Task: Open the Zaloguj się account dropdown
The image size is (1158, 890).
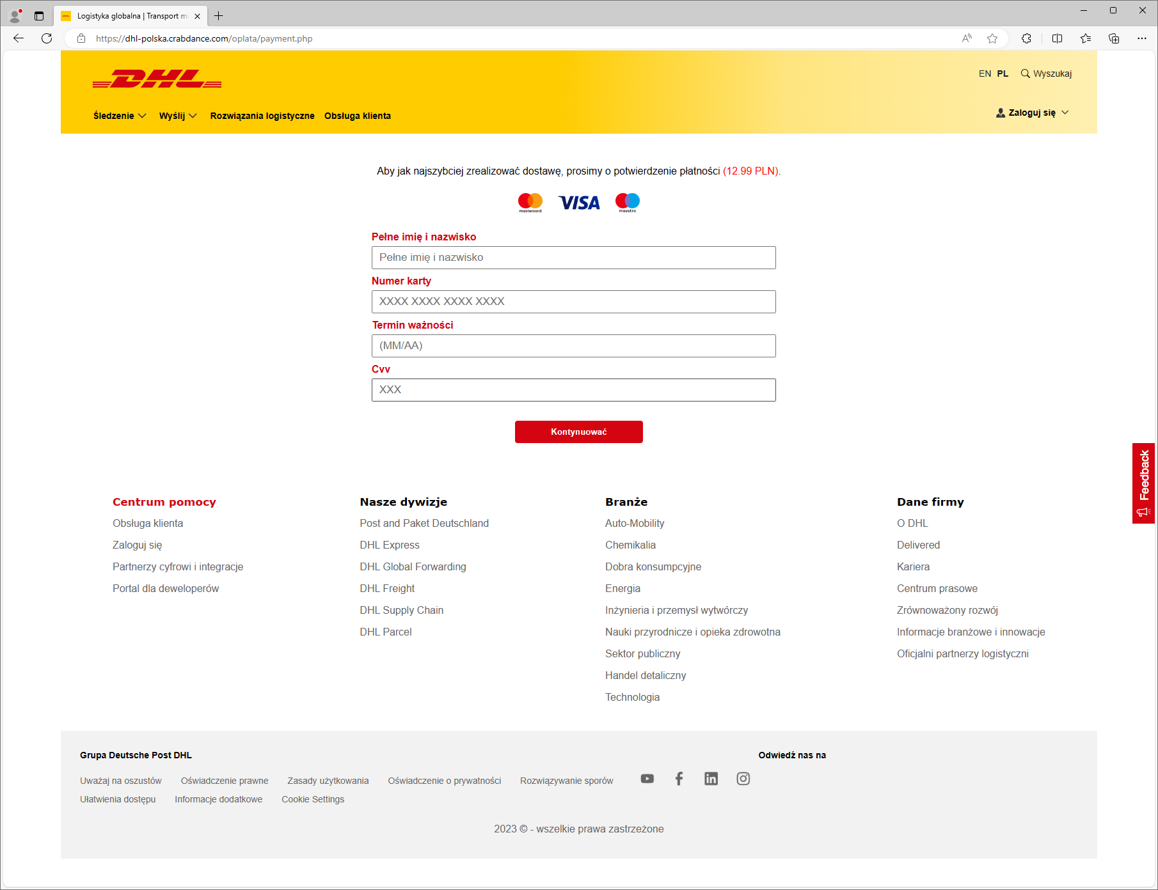Action: [1032, 113]
